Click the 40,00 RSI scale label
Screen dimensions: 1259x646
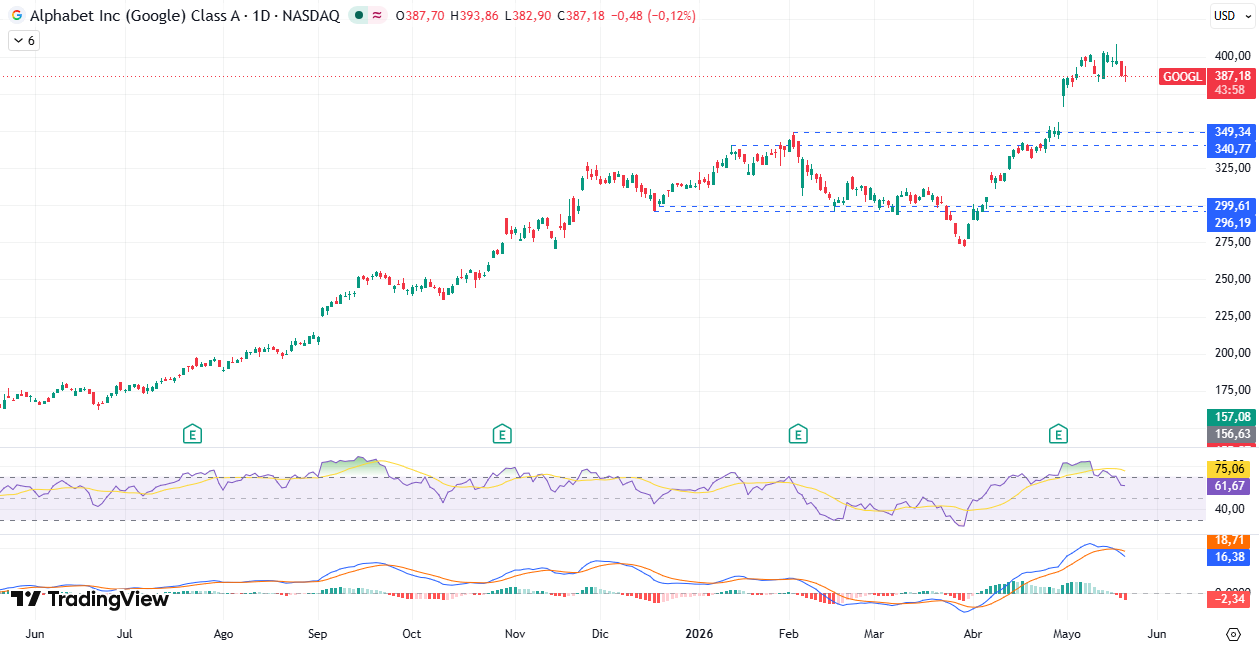point(1230,508)
